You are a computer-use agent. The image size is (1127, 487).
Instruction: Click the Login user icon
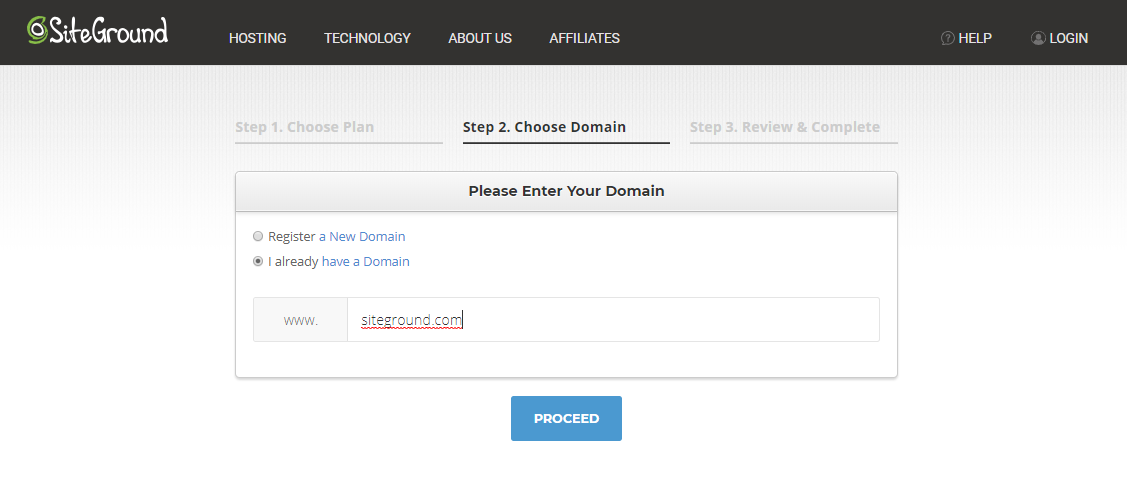click(1038, 38)
